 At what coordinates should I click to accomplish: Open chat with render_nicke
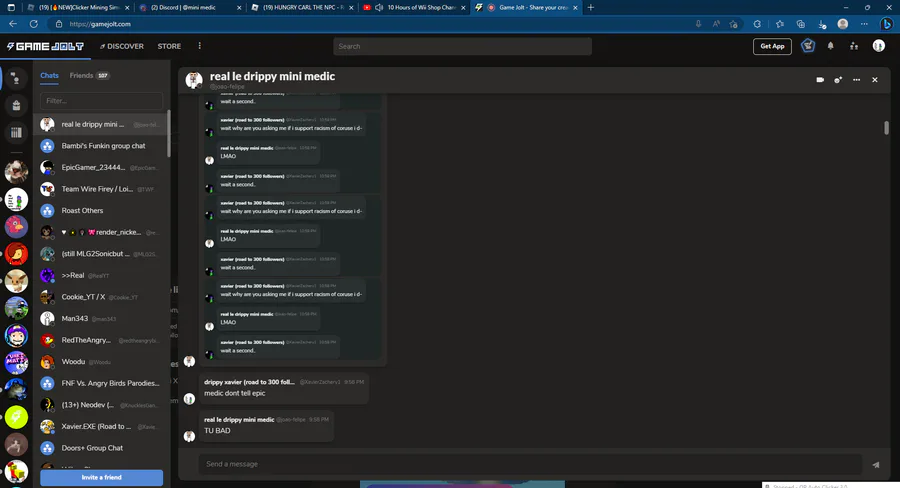point(101,232)
